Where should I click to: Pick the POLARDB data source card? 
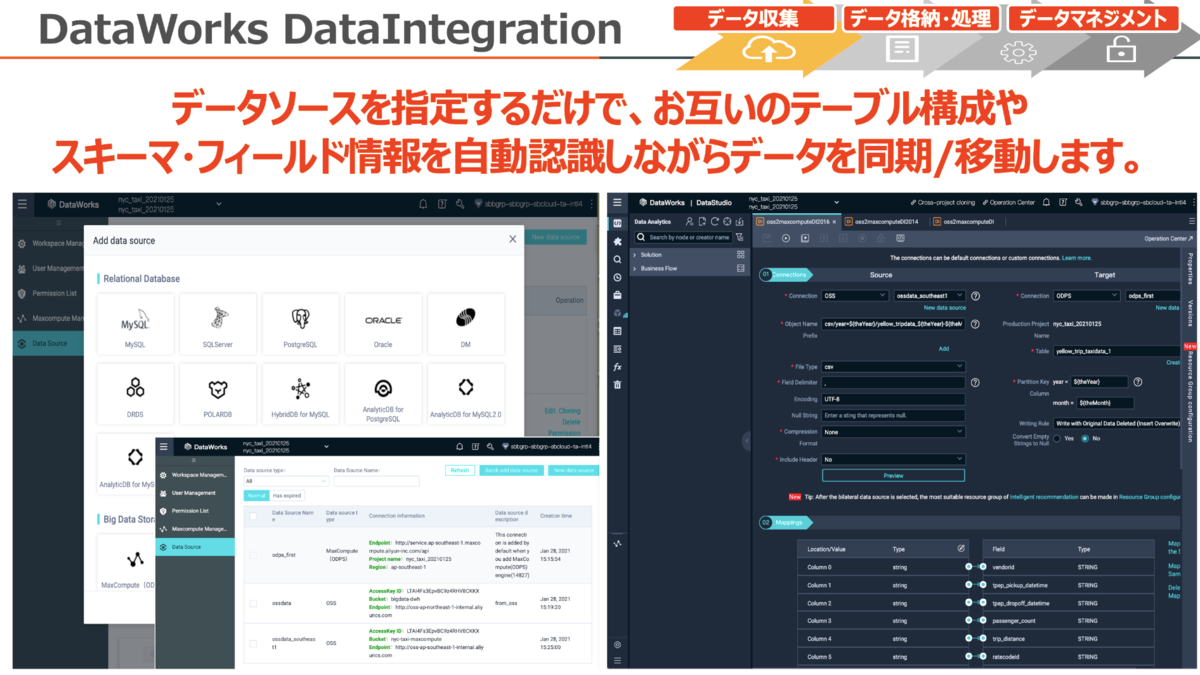[218, 395]
